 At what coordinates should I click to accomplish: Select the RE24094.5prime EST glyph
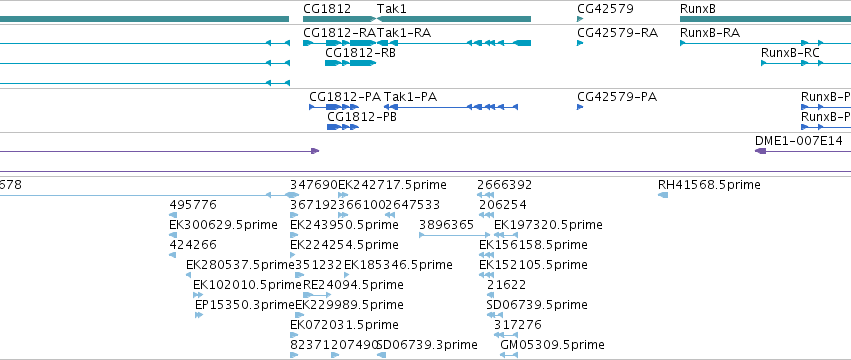click(317, 294)
